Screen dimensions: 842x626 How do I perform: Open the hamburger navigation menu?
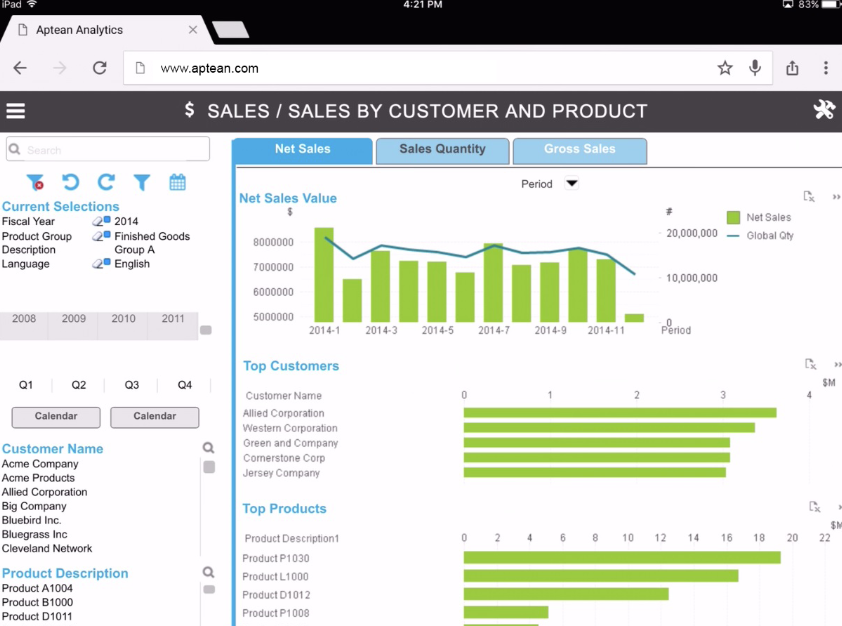[x=15, y=110]
